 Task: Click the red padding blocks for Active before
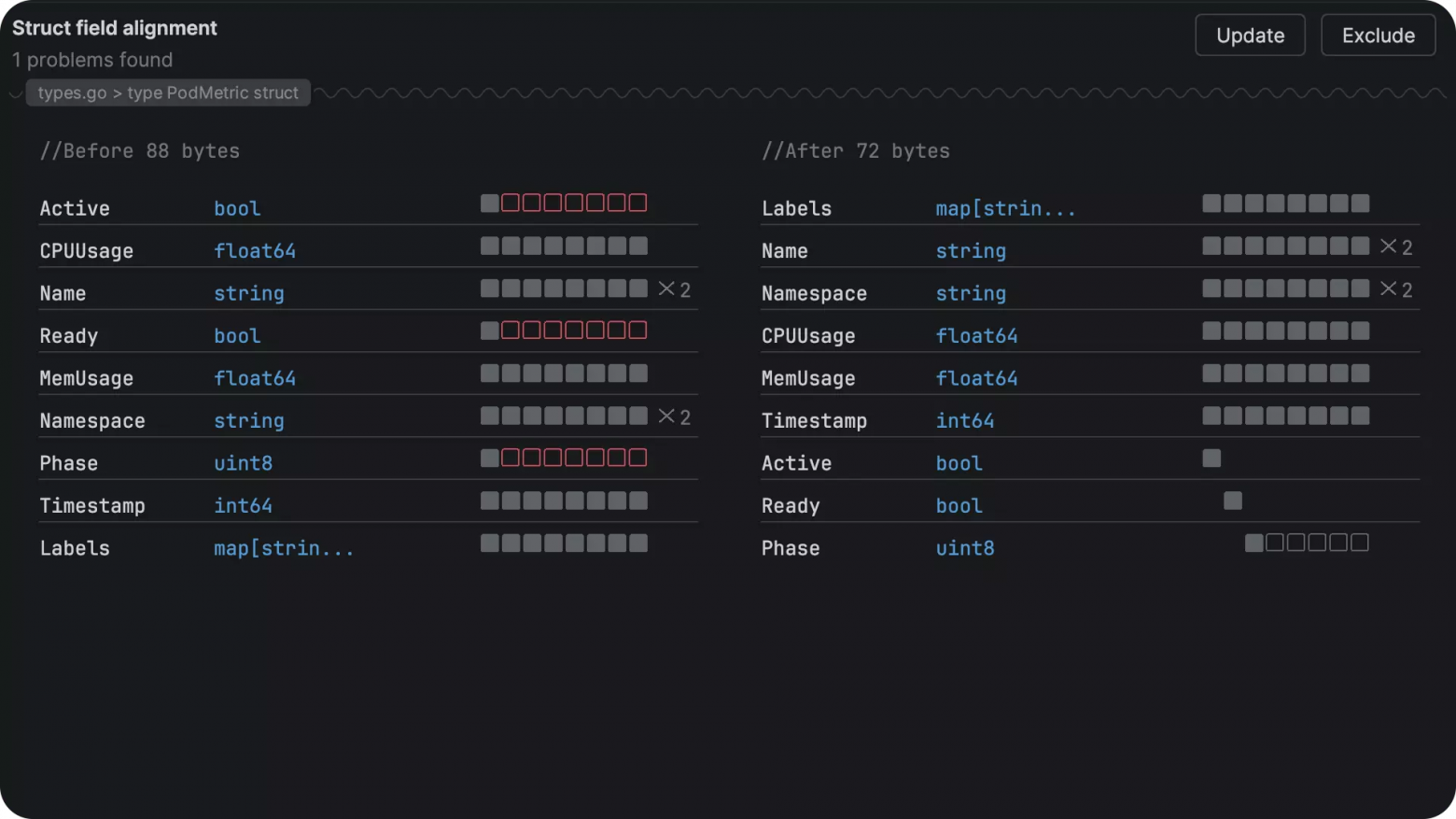574,203
